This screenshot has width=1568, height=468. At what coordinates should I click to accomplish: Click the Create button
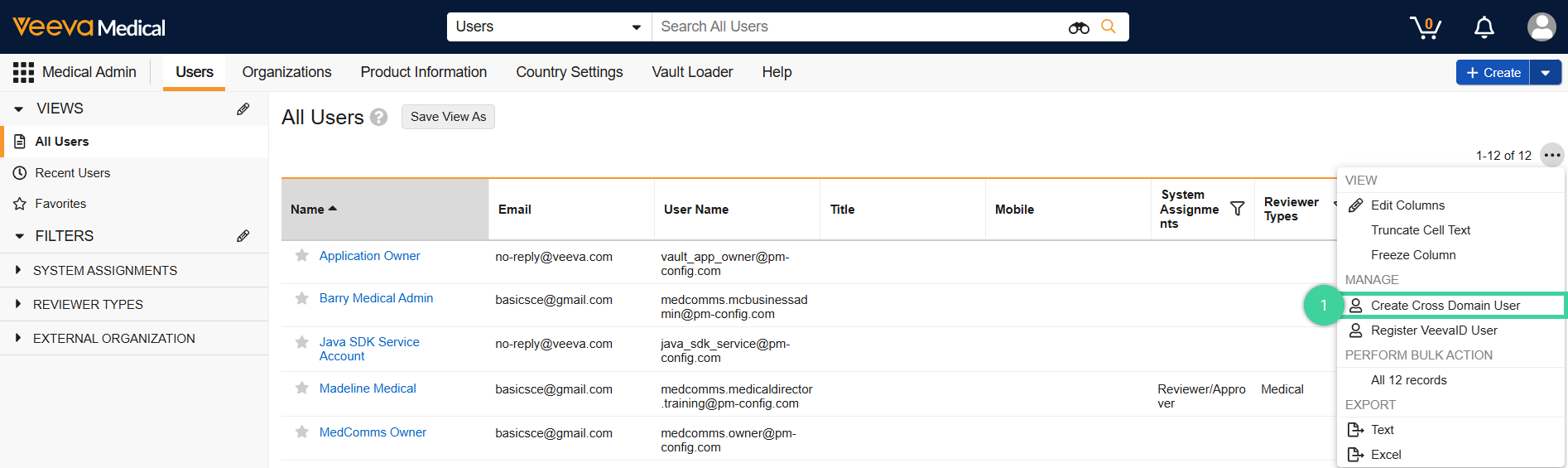click(x=1493, y=73)
